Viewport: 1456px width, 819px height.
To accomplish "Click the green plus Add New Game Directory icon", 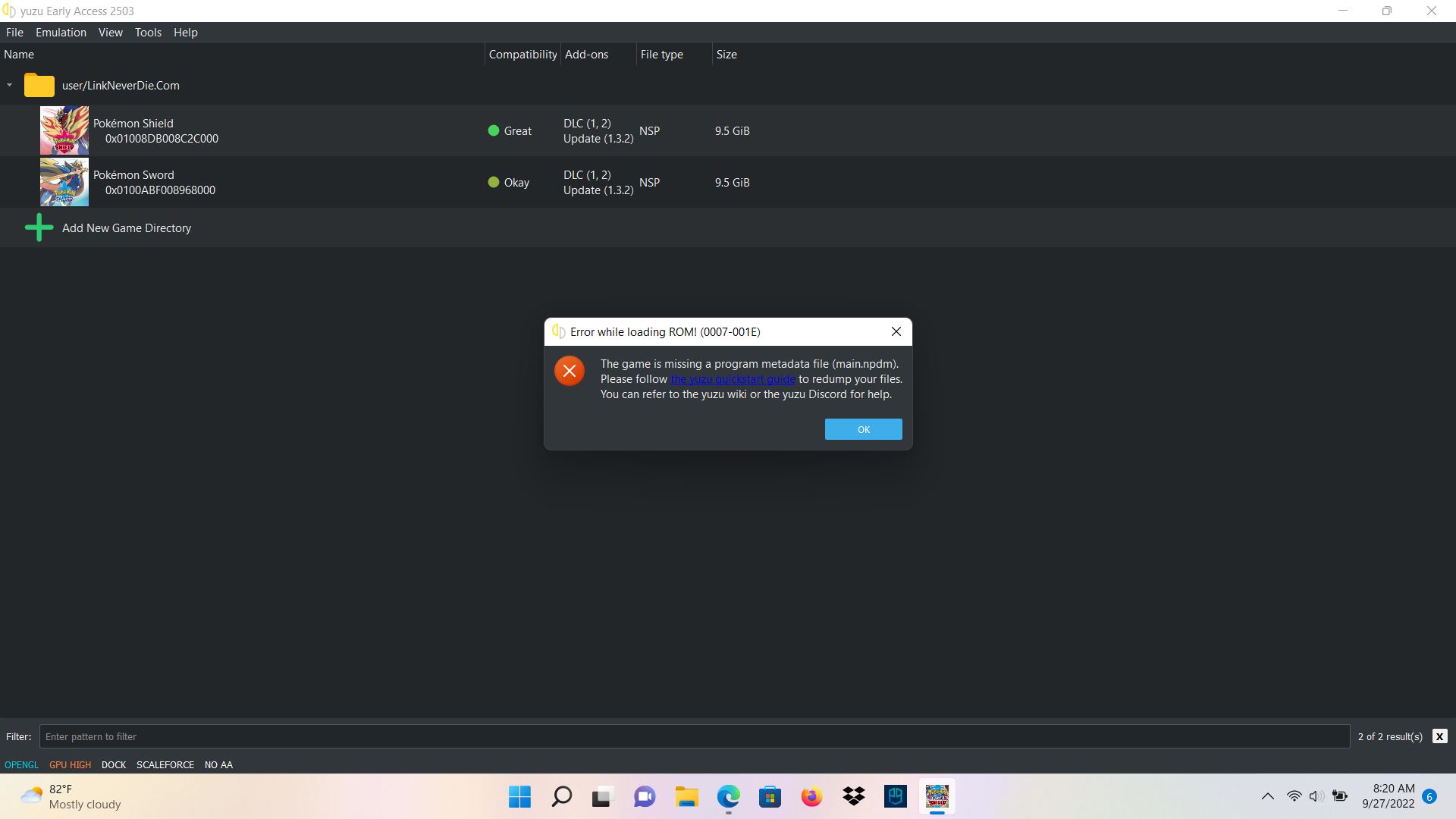I will point(39,227).
